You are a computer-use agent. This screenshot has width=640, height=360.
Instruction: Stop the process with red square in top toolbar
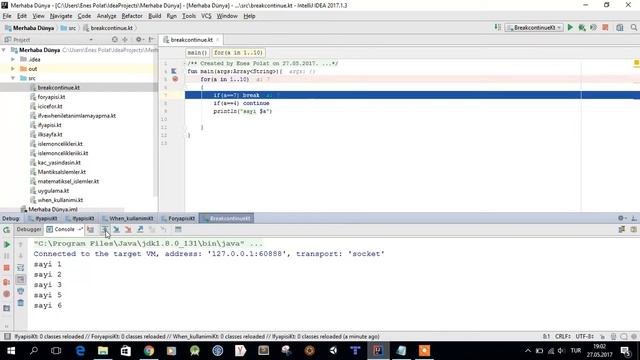(x=605, y=27)
